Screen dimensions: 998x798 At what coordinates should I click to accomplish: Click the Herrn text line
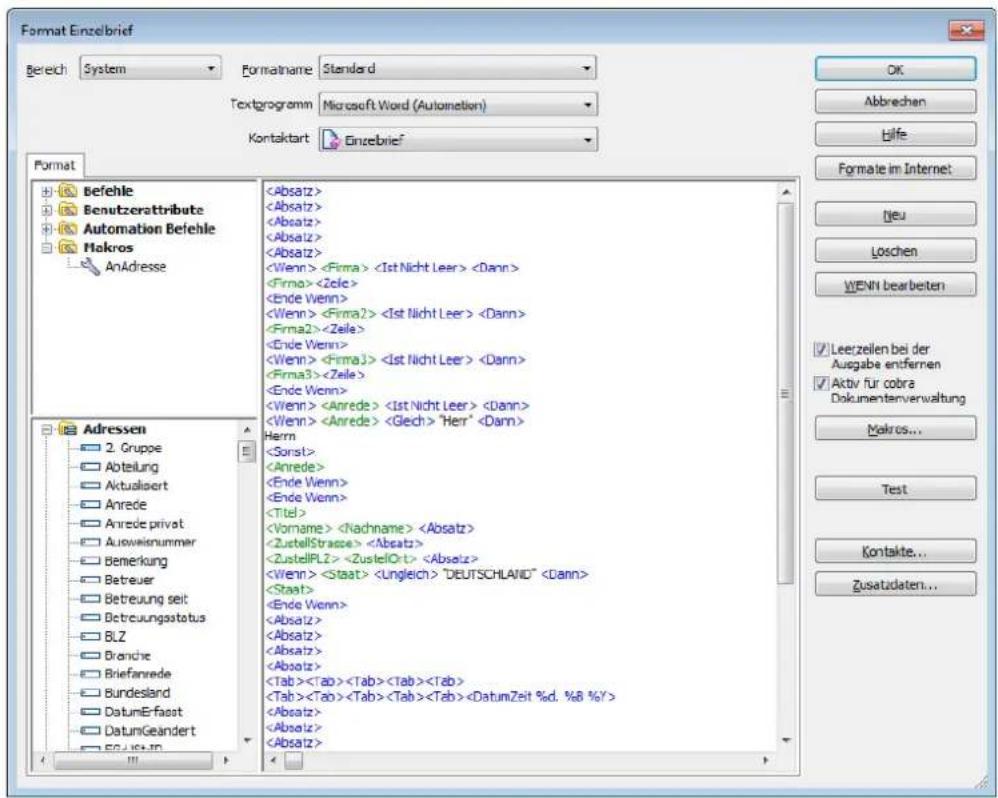point(280,437)
